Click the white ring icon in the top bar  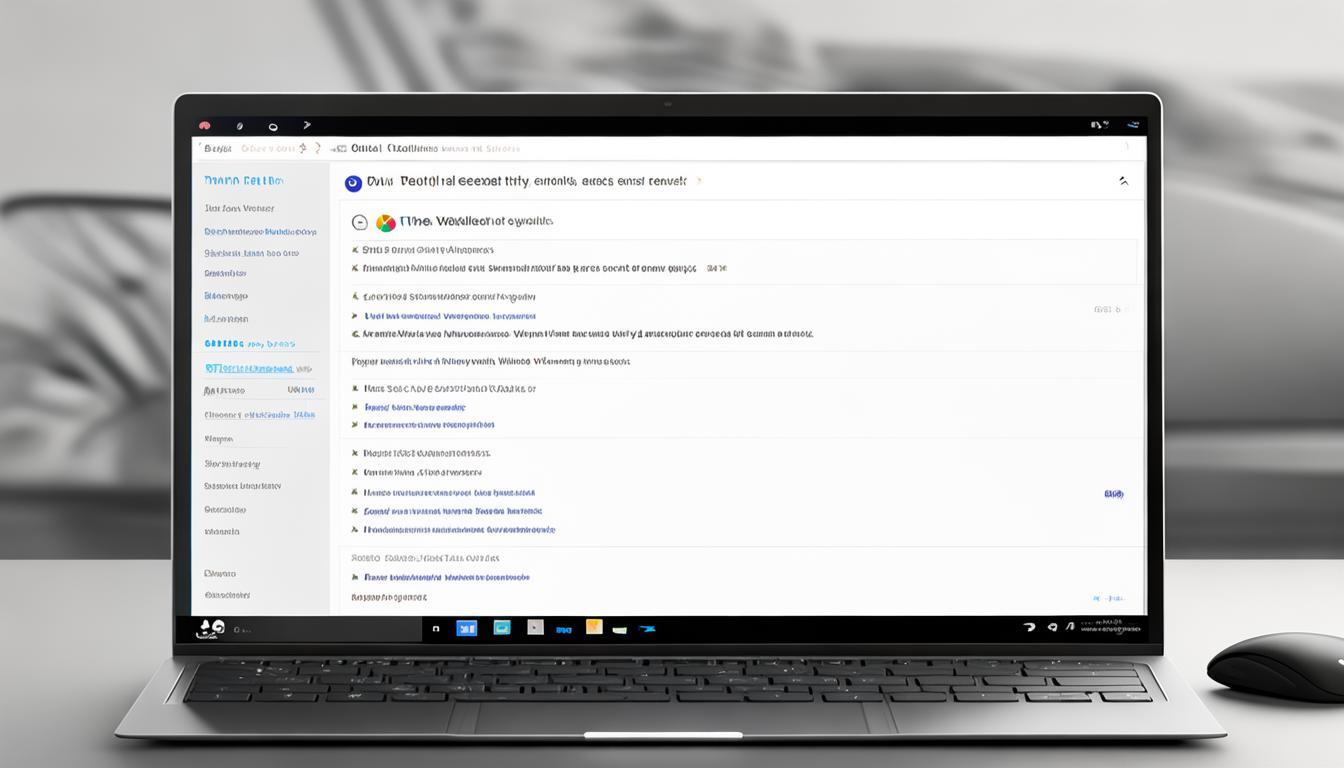click(x=272, y=127)
